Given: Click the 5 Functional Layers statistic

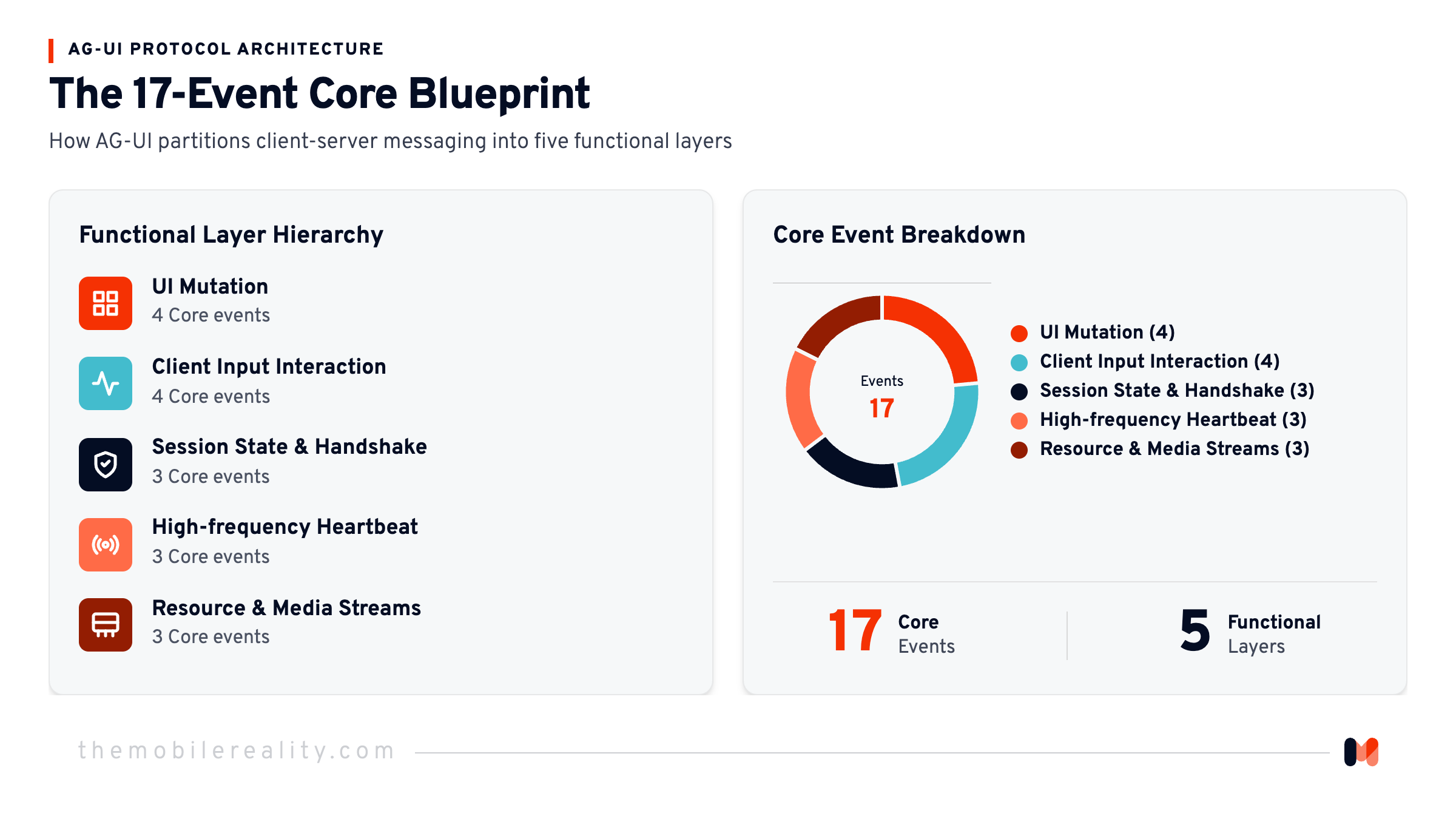Looking at the screenshot, I should coord(1250,632).
